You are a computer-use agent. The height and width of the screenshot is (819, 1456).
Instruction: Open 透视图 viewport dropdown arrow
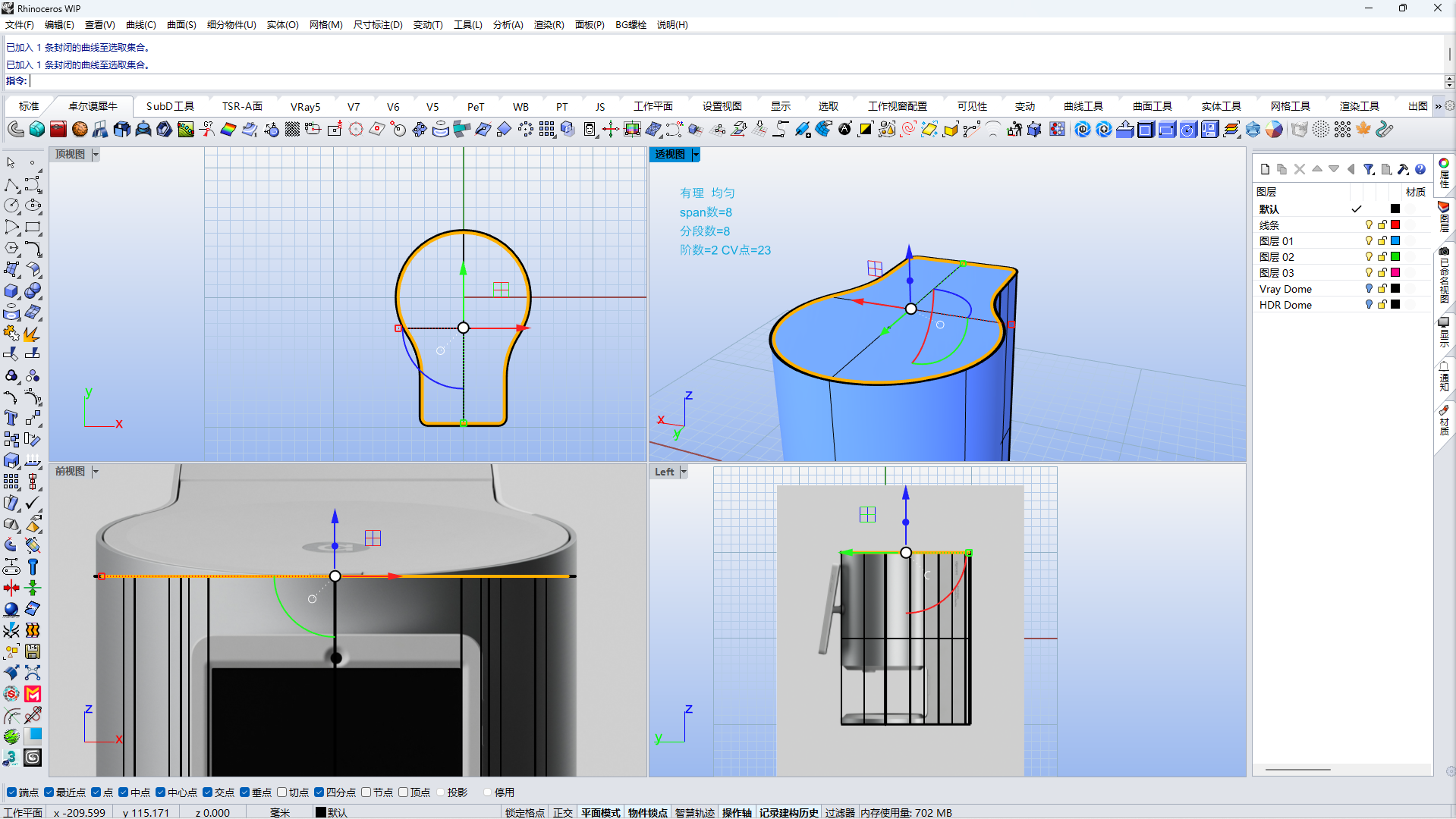pos(696,155)
